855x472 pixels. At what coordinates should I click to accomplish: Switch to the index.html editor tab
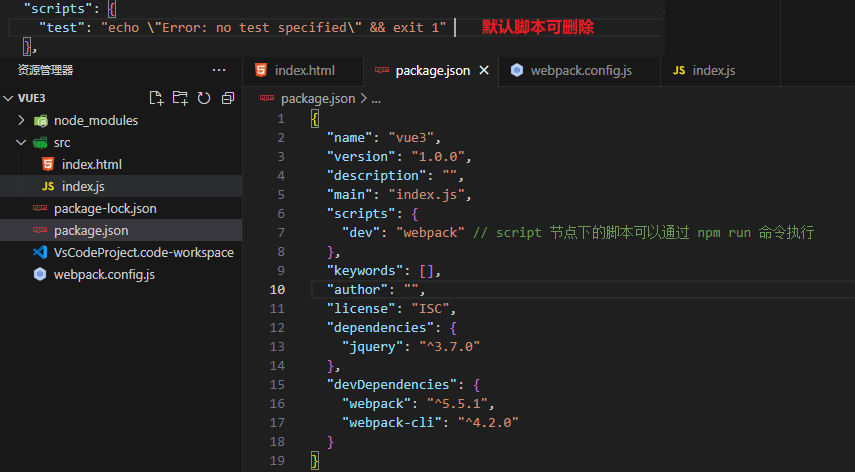303,70
